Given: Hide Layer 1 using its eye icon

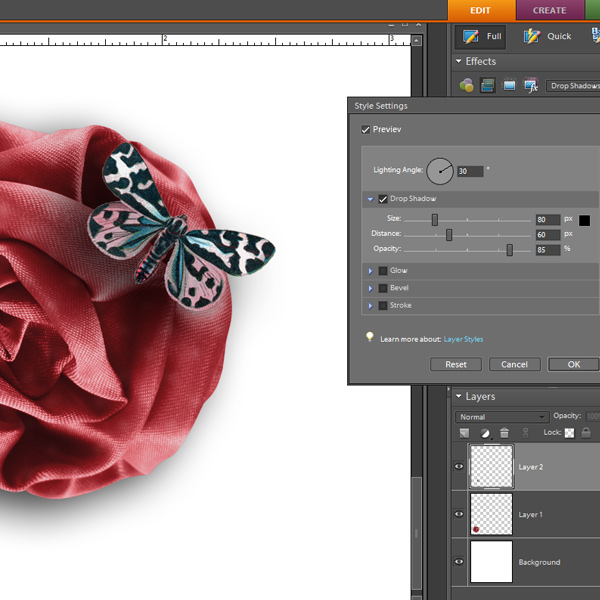Looking at the screenshot, I should (x=460, y=514).
